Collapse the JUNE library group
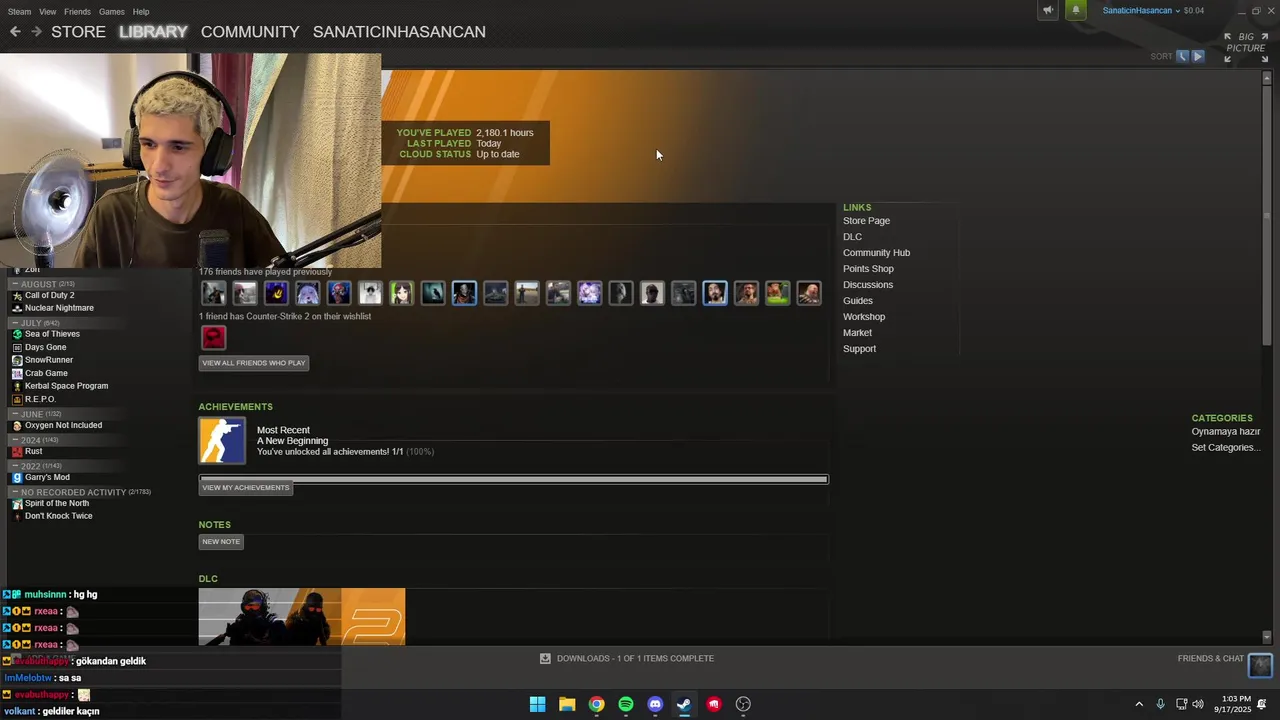The height and width of the screenshot is (720, 1280). (15, 414)
